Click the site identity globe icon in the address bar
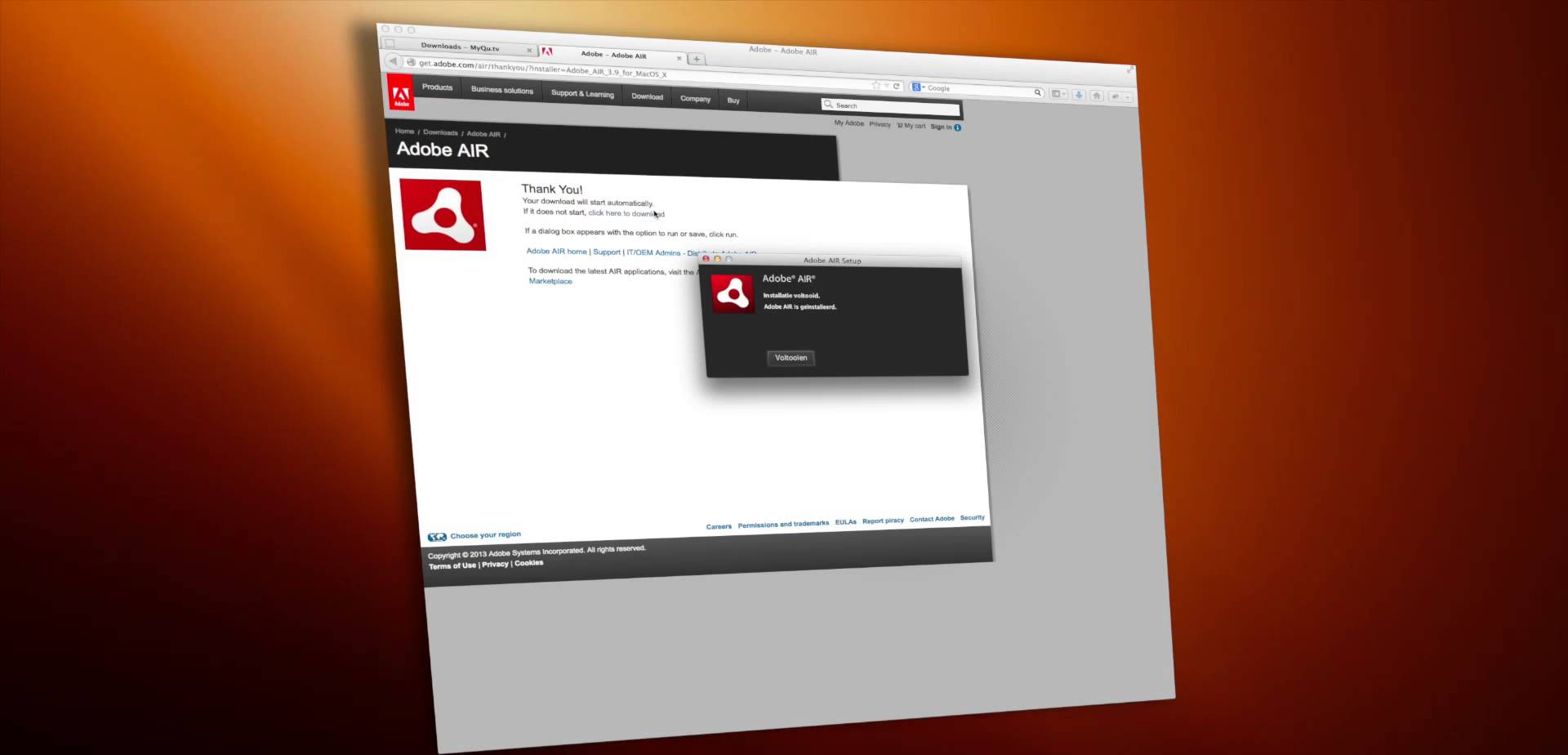The image size is (1568, 755). click(x=412, y=62)
